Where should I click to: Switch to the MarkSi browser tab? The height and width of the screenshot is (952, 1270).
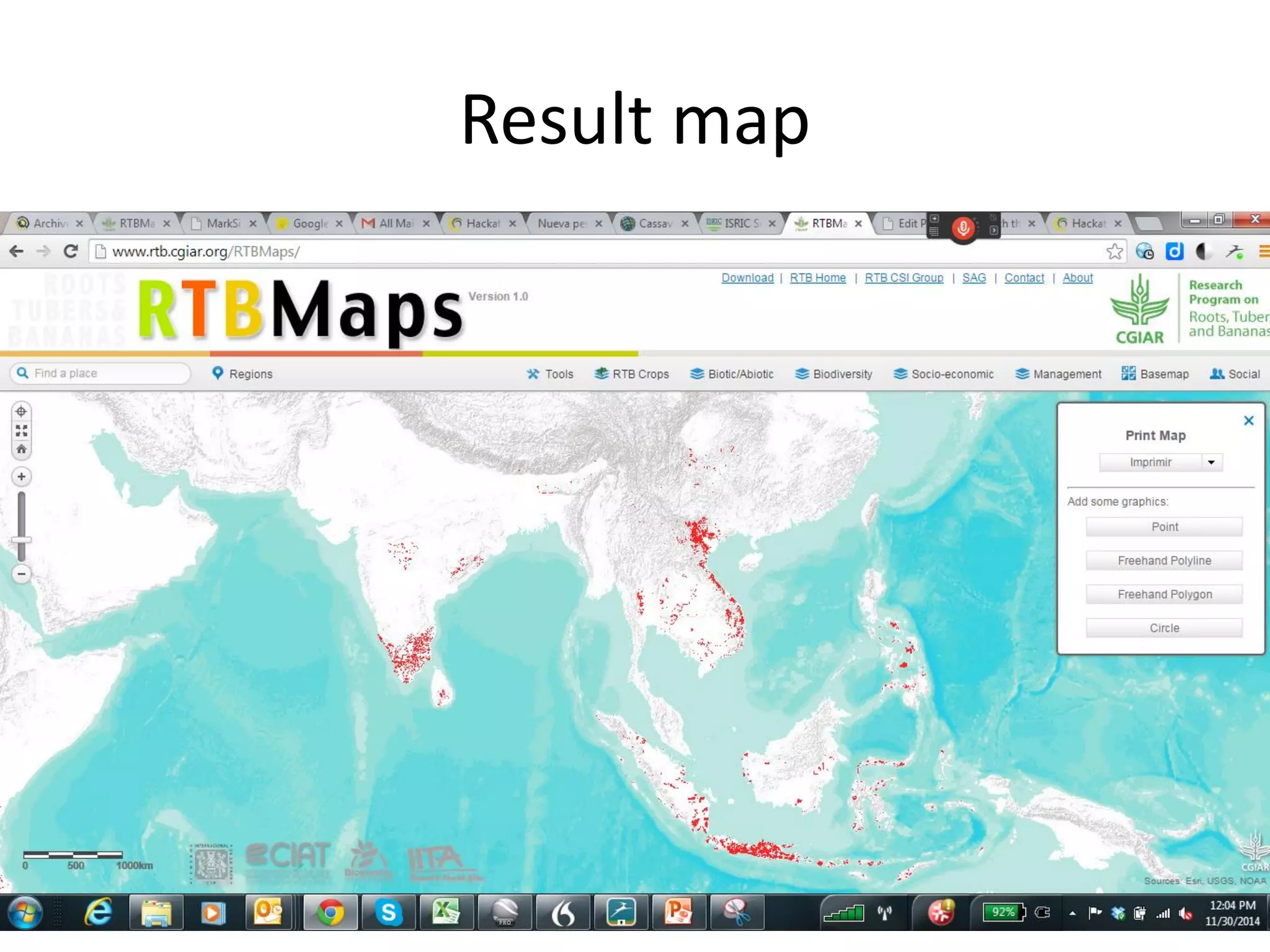[222, 223]
